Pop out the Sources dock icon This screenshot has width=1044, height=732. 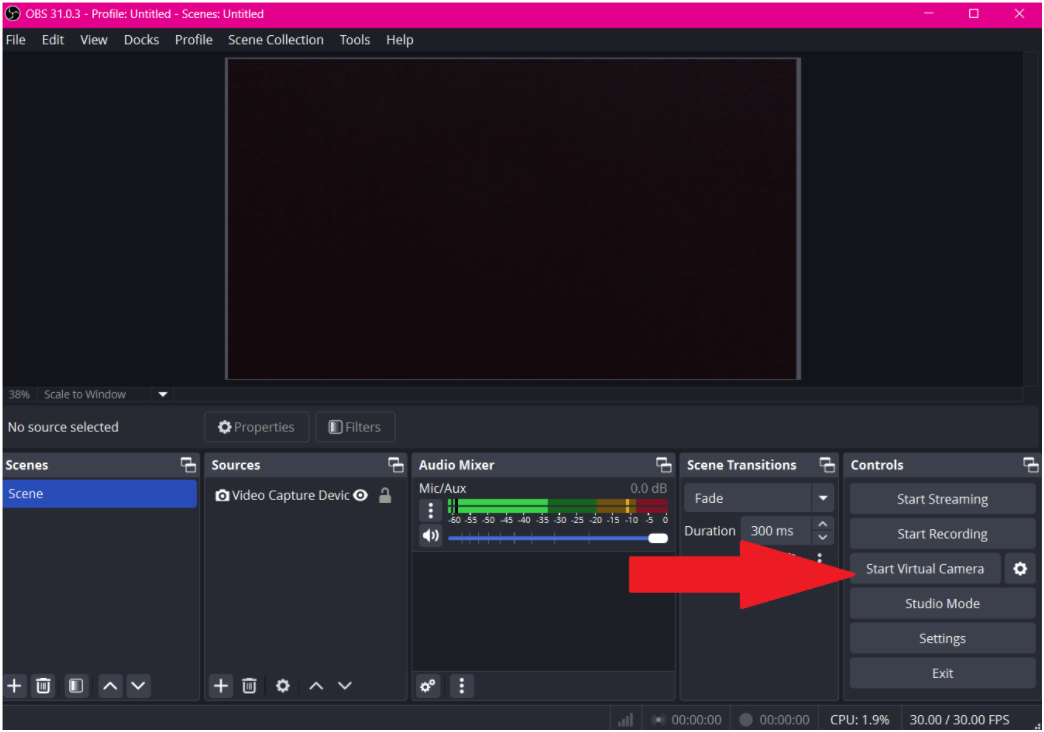396,465
